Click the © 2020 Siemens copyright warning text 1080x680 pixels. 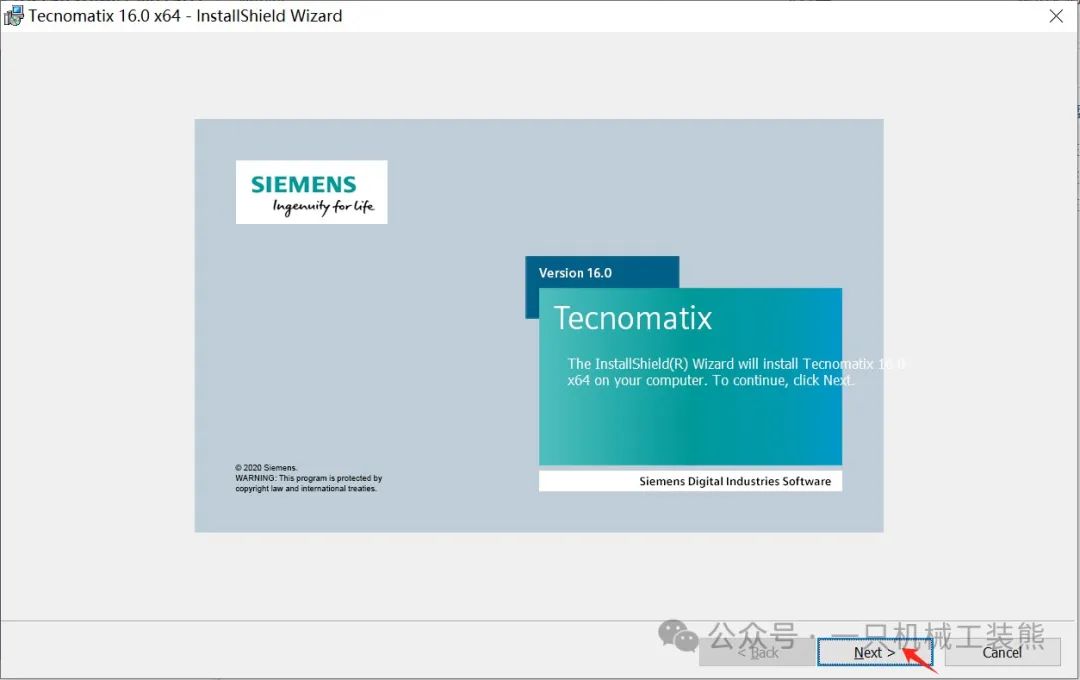[308, 478]
